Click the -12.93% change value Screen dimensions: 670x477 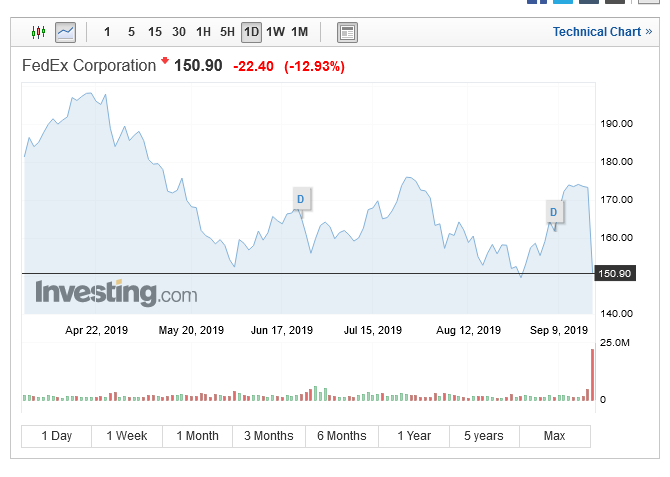(314, 67)
